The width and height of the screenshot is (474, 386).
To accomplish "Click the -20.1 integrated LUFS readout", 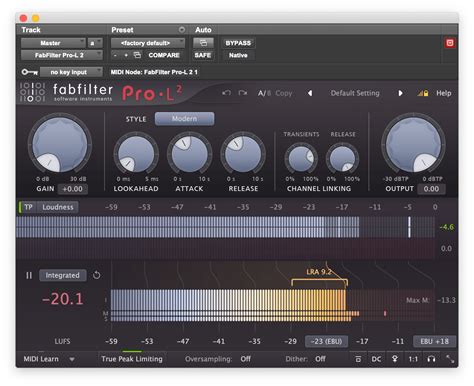I will 62,299.
